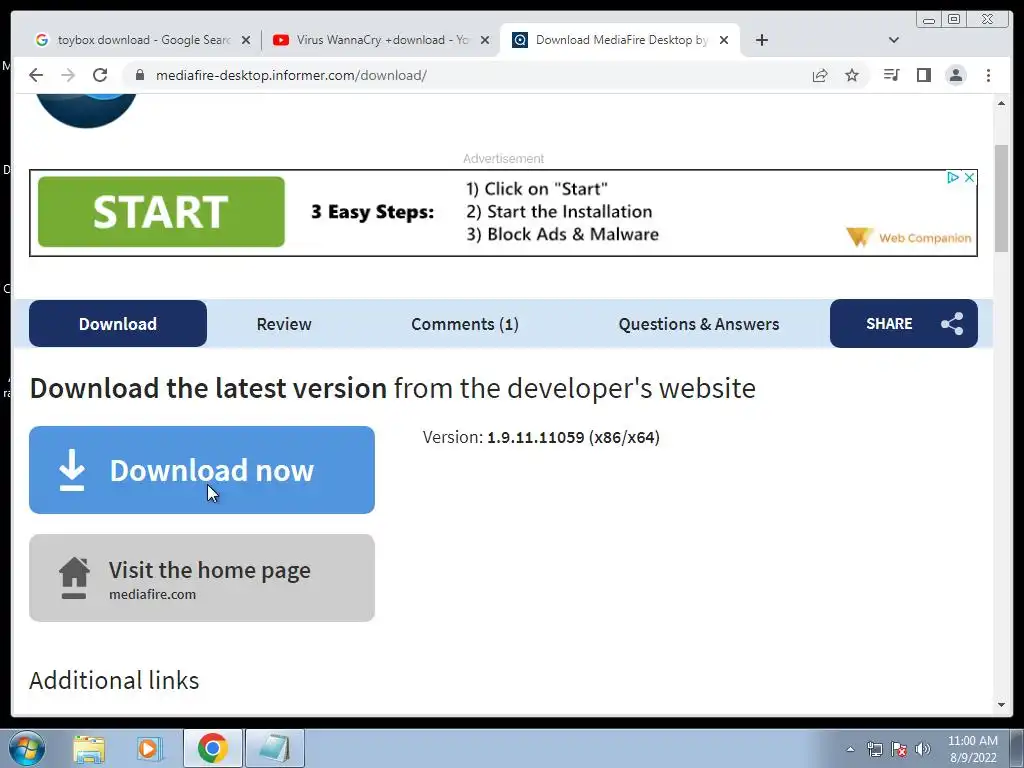
Task: Select the Download page tab
Action: (x=118, y=323)
